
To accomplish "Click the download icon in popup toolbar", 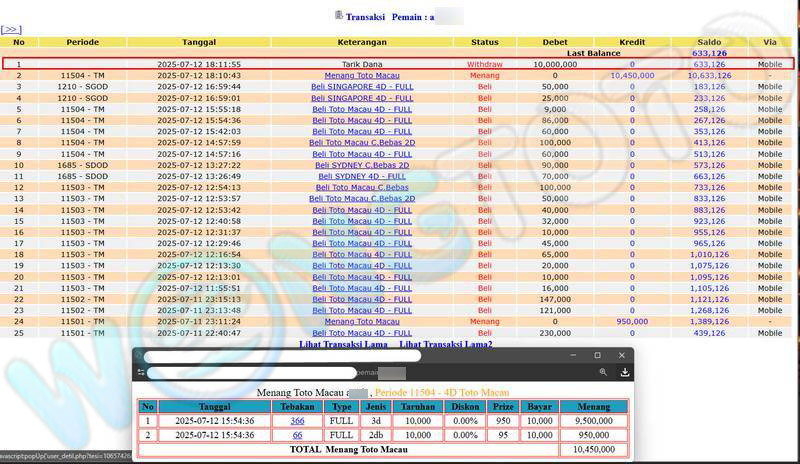I will [x=624, y=372].
